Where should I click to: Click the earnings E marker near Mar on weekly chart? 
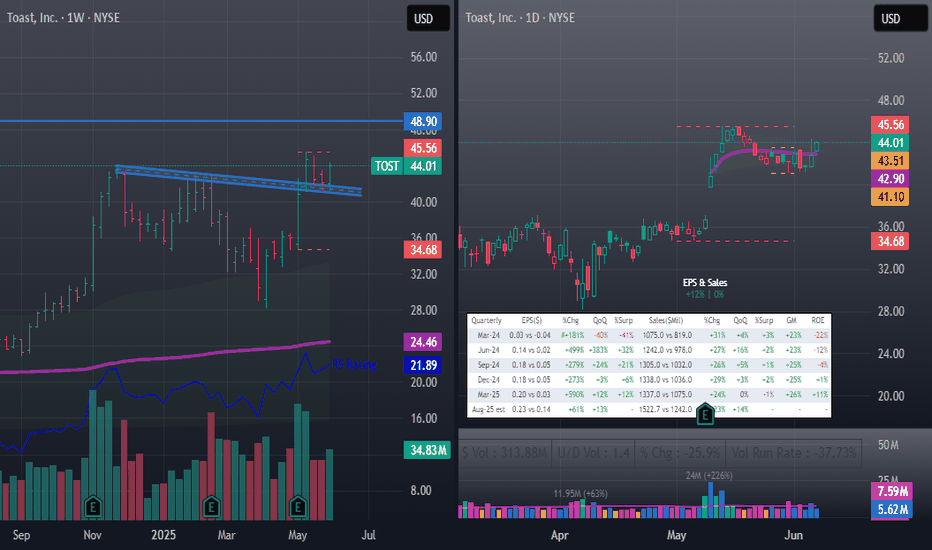(211, 507)
